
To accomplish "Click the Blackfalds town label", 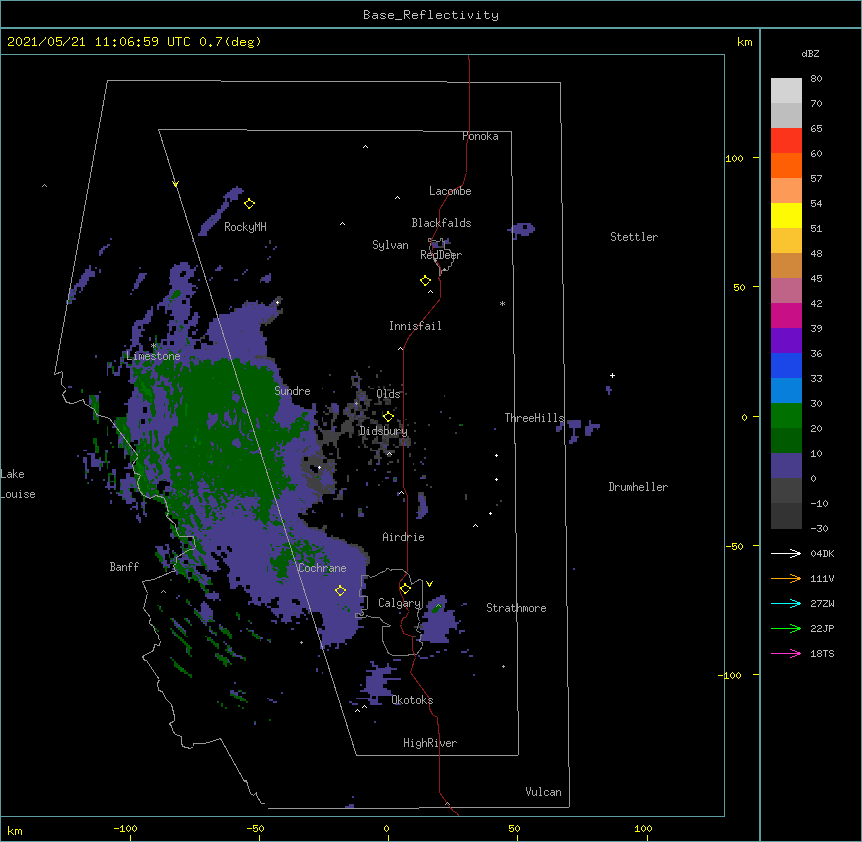I will coord(441,223).
